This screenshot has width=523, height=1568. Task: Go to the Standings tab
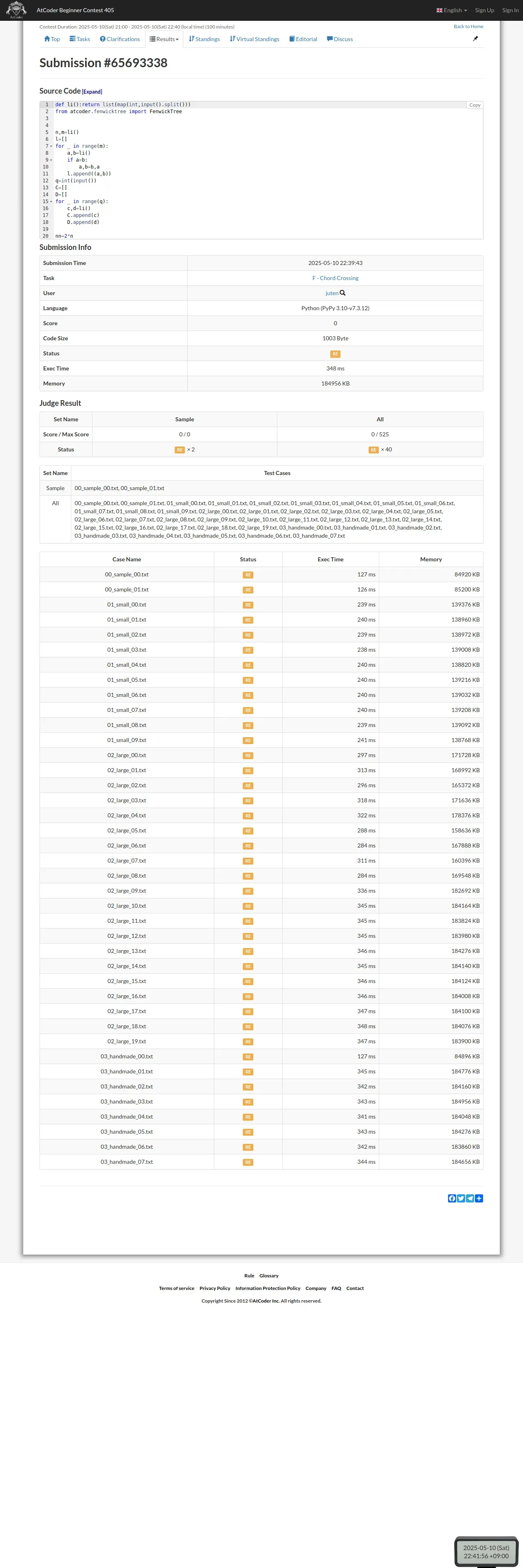coord(204,39)
